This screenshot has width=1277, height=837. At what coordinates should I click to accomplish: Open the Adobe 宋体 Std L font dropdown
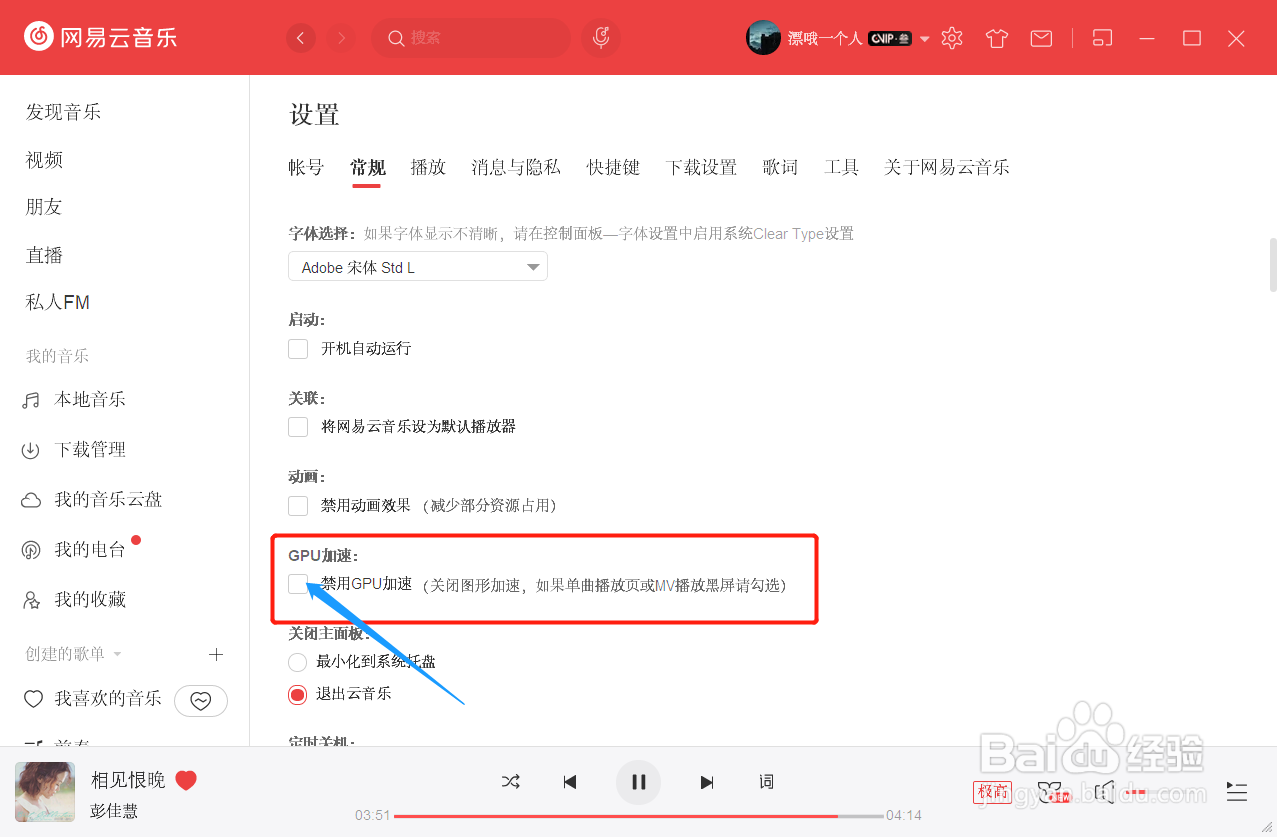pyautogui.click(x=418, y=267)
